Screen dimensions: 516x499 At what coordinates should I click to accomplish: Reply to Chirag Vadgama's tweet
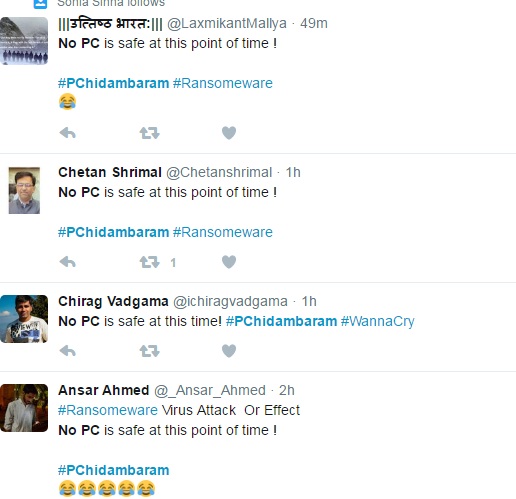68,351
